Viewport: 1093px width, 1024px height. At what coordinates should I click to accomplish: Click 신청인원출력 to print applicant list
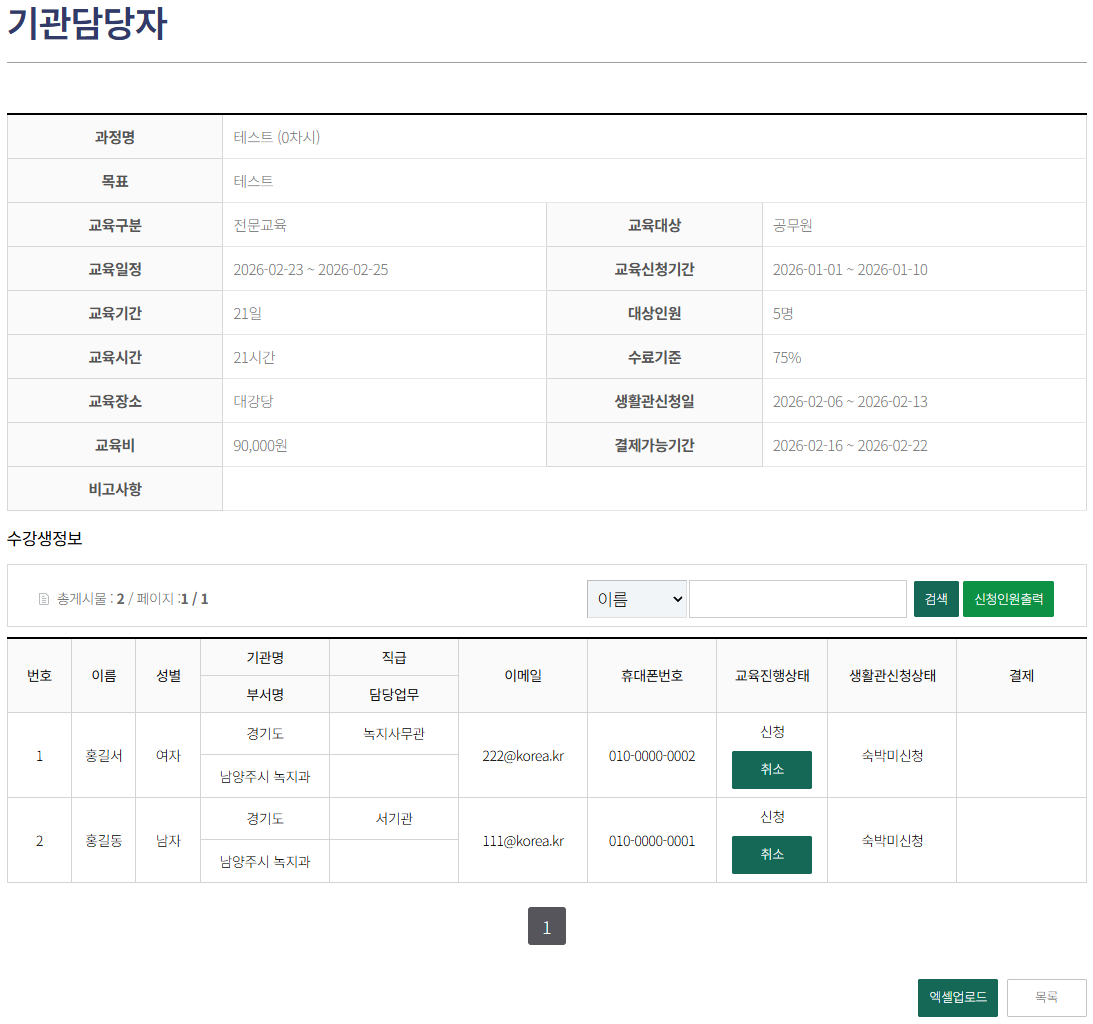[1008, 598]
